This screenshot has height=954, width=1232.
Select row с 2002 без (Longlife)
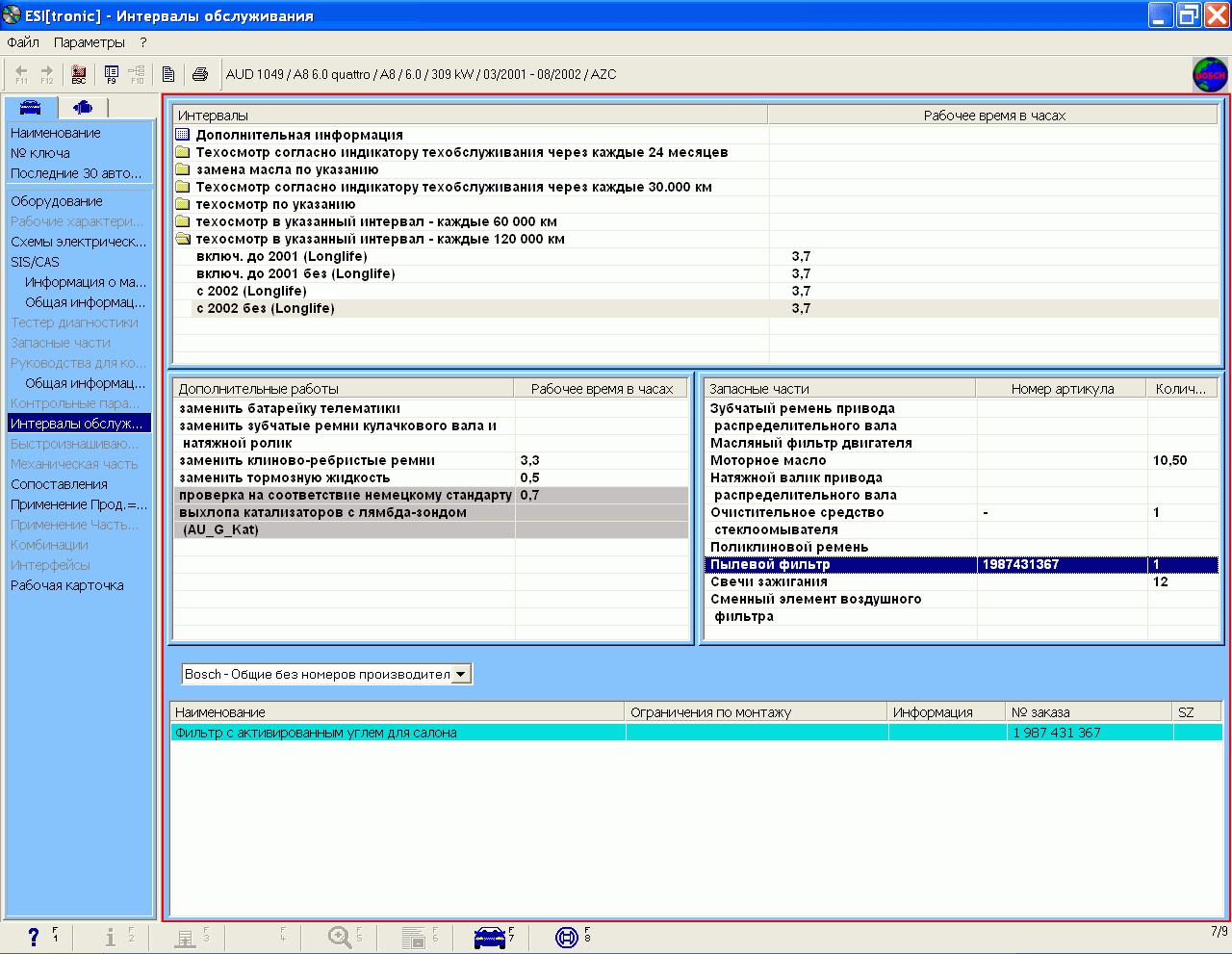point(696,308)
